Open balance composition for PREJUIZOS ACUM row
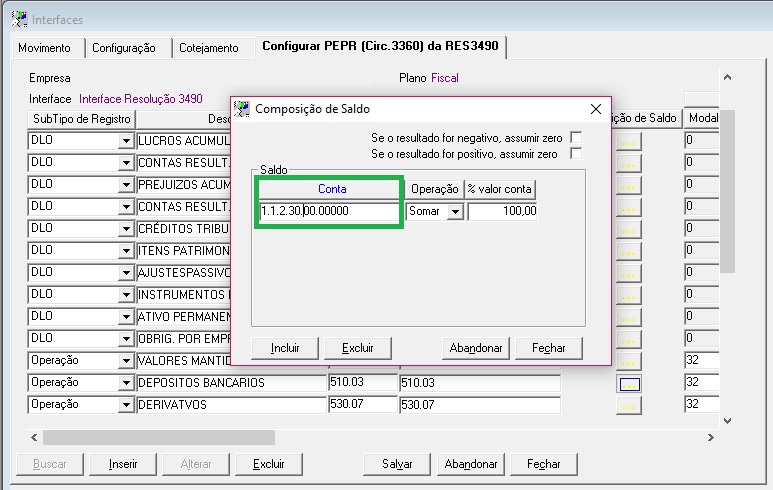The height and width of the screenshot is (490, 773). coord(628,187)
